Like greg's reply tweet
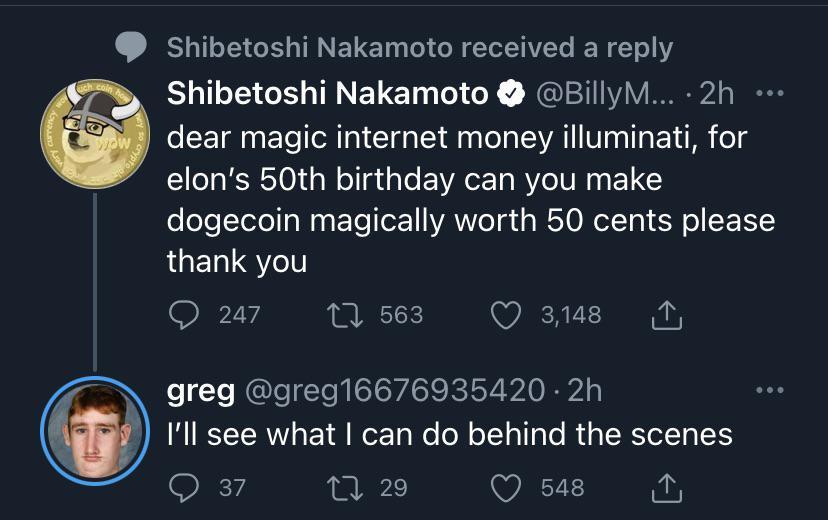Viewport: 828px width, 520px height. pos(505,488)
